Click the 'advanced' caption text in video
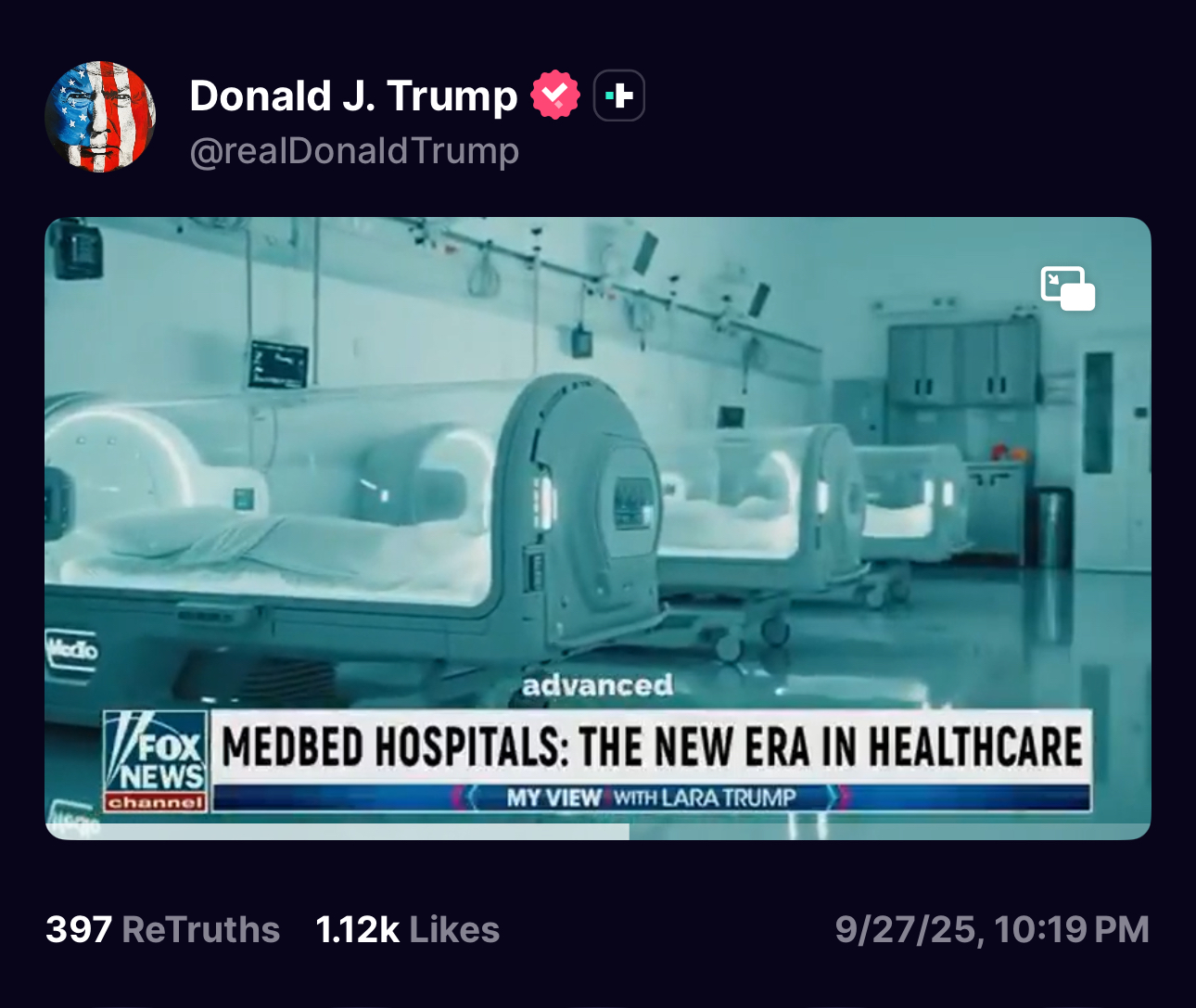The image size is (1196, 1008). (597, 685)
